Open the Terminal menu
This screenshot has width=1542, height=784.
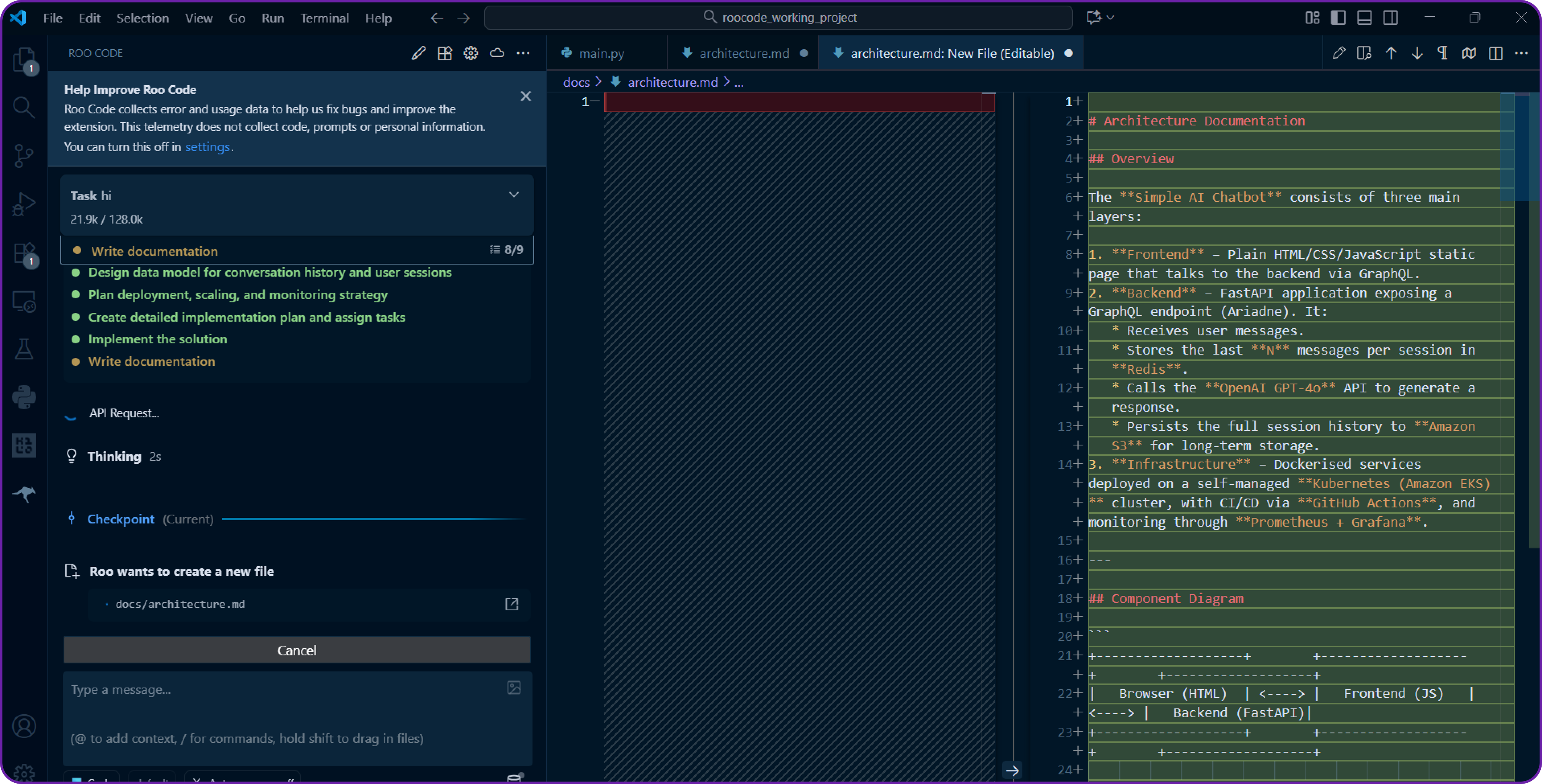tap(324, 18)
